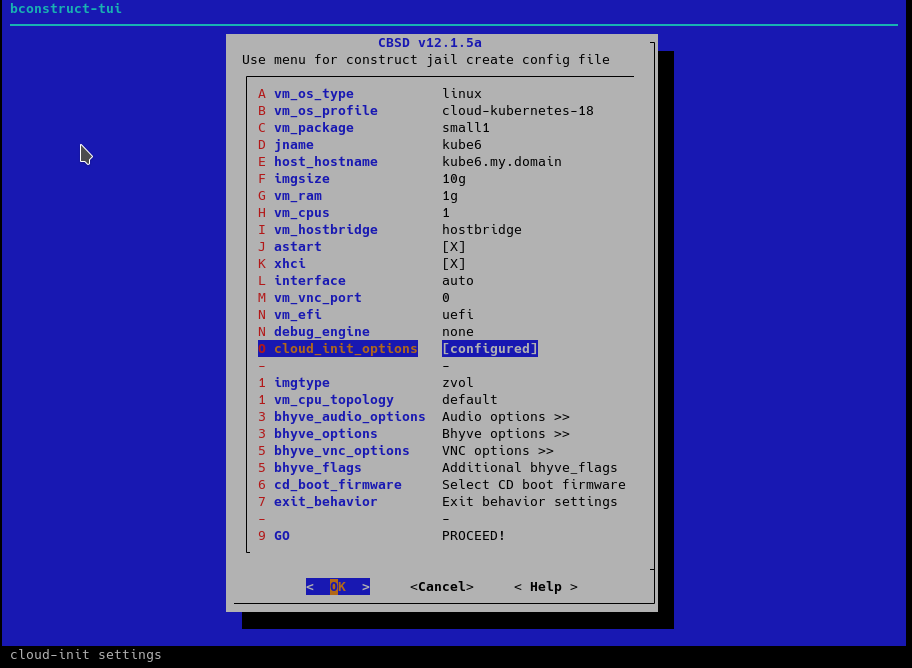Open vm_cpu_topology setting
The height and width of the screenshot is (668, 912).
[x=377, y=400]
